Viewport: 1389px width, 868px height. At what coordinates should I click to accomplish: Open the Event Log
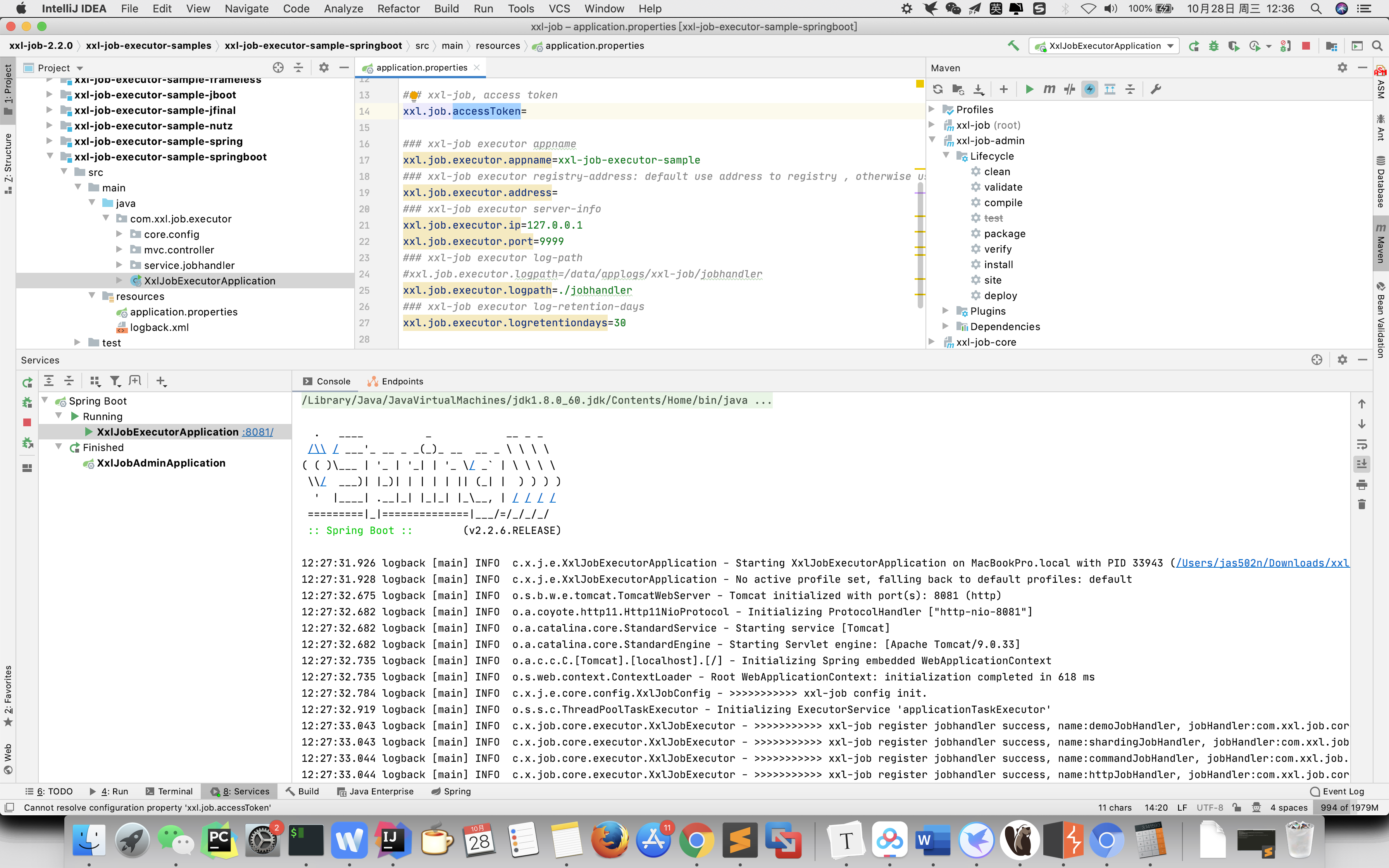click(x=1337, y=791)
